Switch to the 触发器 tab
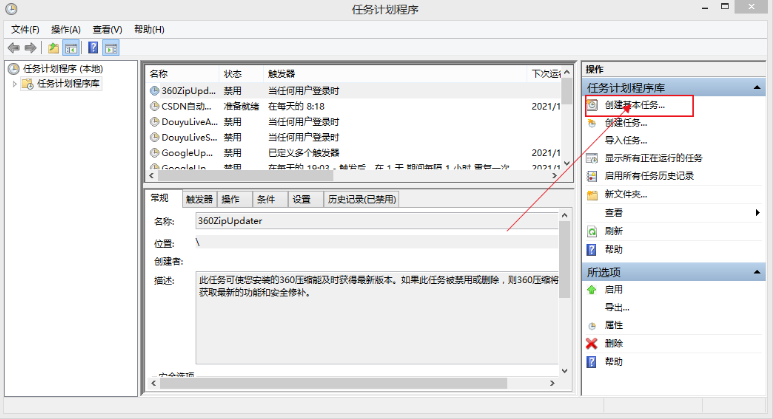The width and height of the screenshot is (773, 419). pyautogui.click(x=200, y=199)
